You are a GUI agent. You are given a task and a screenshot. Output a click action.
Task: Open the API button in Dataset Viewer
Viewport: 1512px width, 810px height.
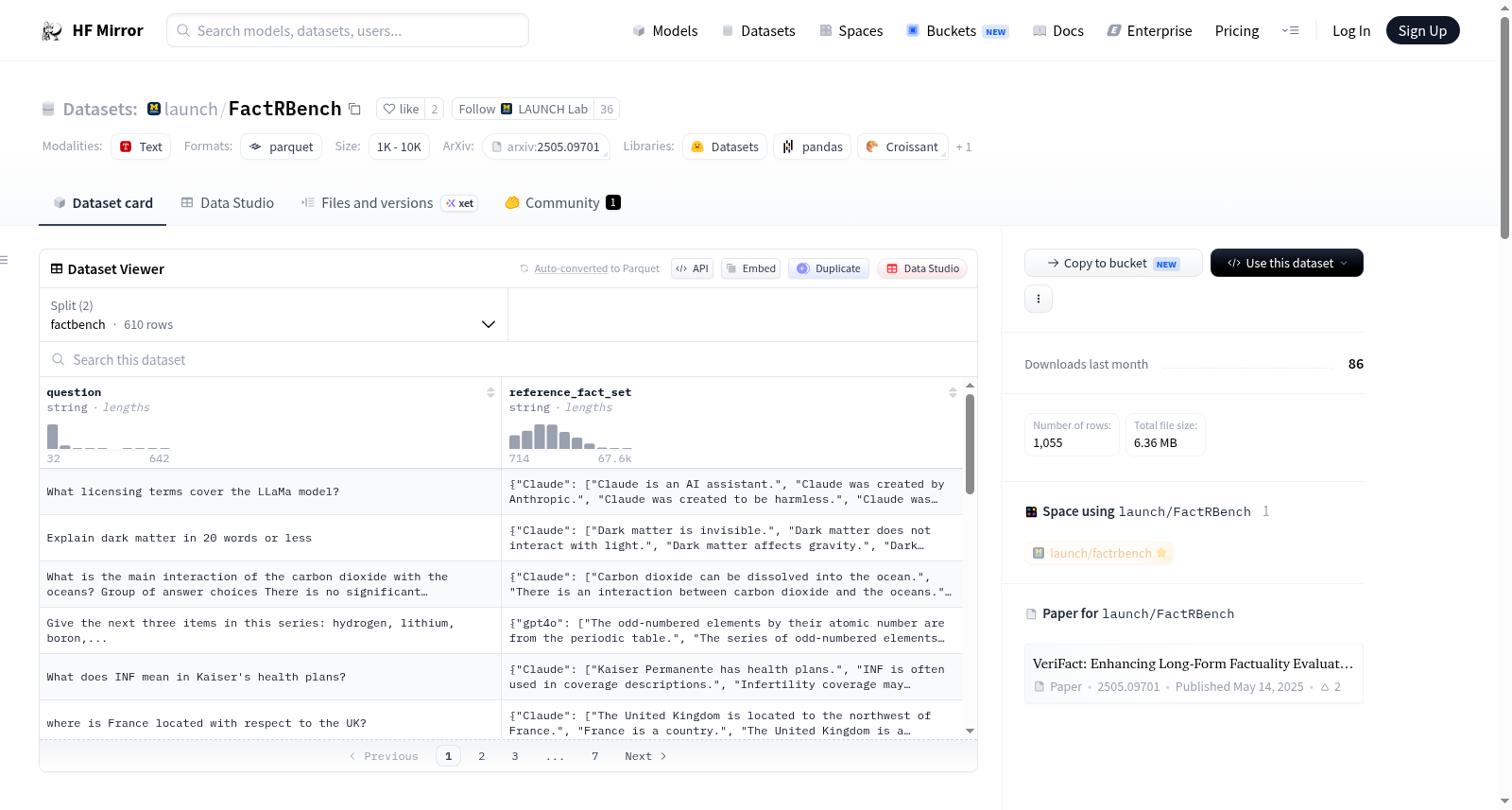pyautogui.click(x=692, y=268)
